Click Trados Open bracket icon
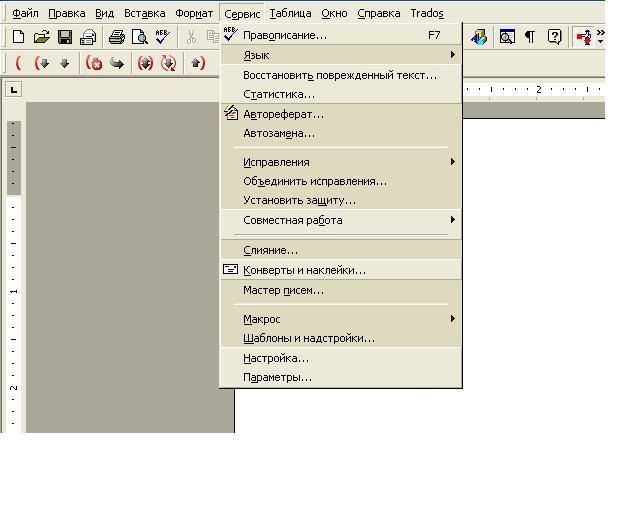 click(18, 63)
